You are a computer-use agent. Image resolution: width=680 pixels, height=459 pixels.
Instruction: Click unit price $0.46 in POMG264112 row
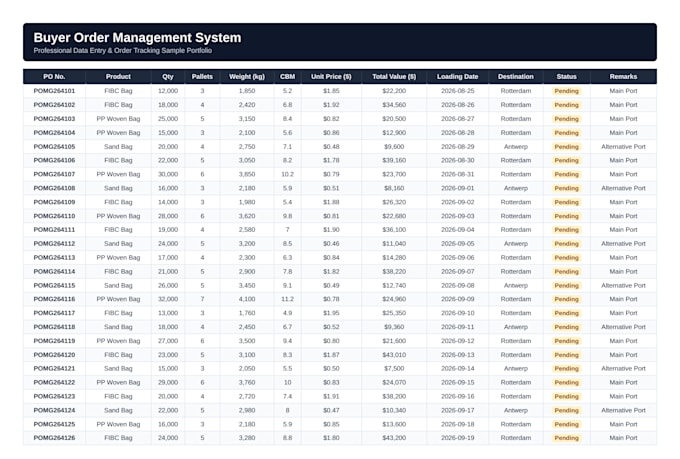tap(331, 243)
